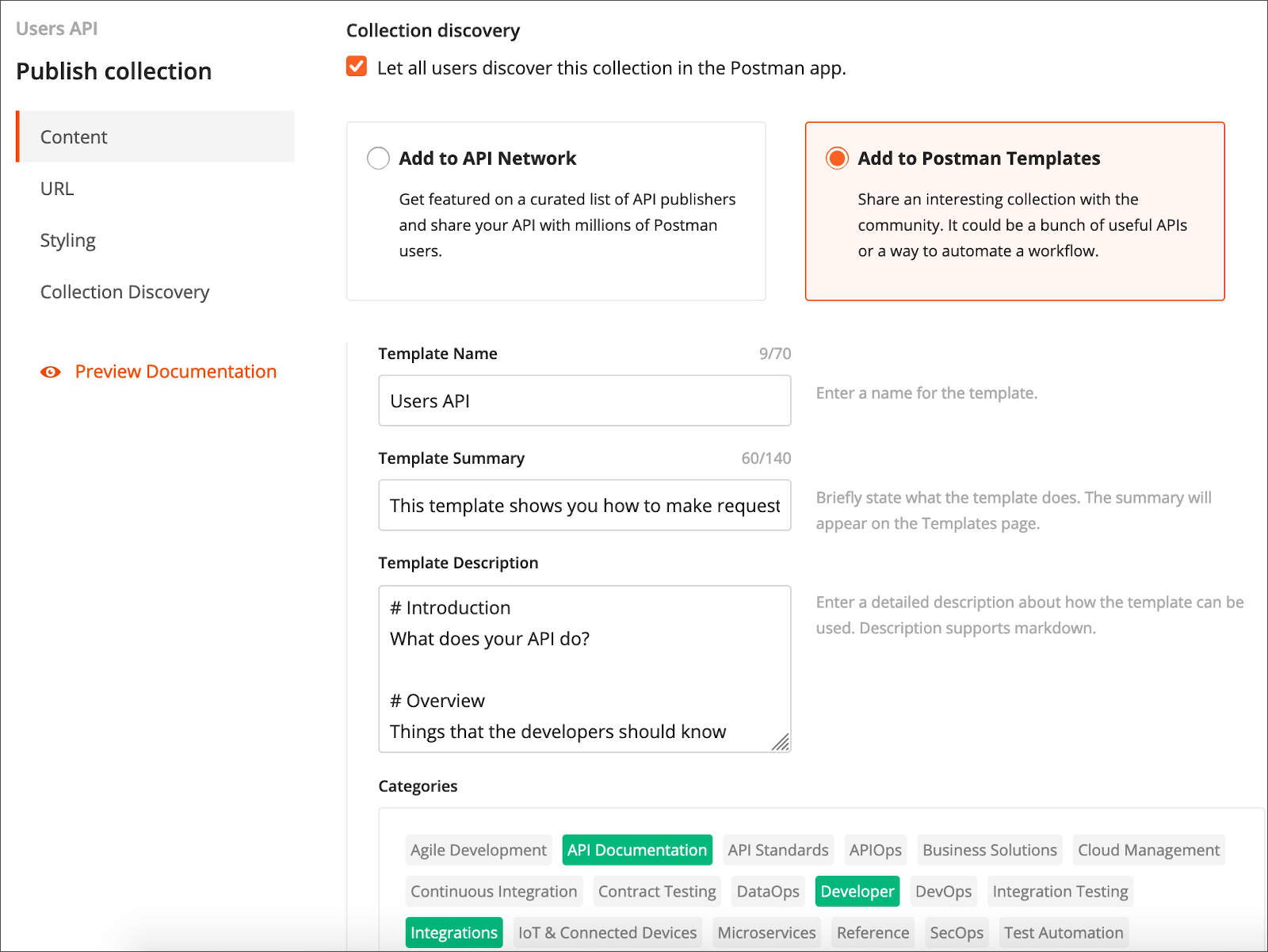1268x952 pixels.
Task: Toggle API Standards category tag
Action: pos(778,850)
